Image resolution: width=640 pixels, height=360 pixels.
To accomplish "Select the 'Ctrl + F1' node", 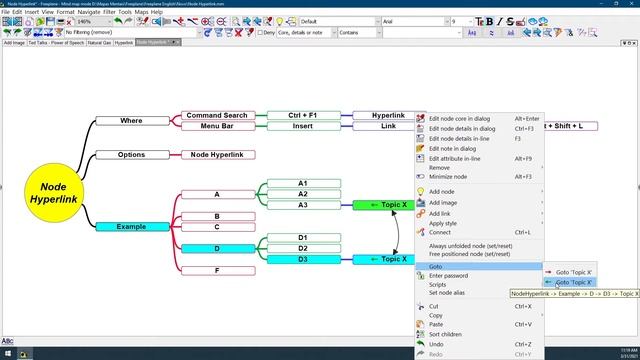I will coord(304,116).
